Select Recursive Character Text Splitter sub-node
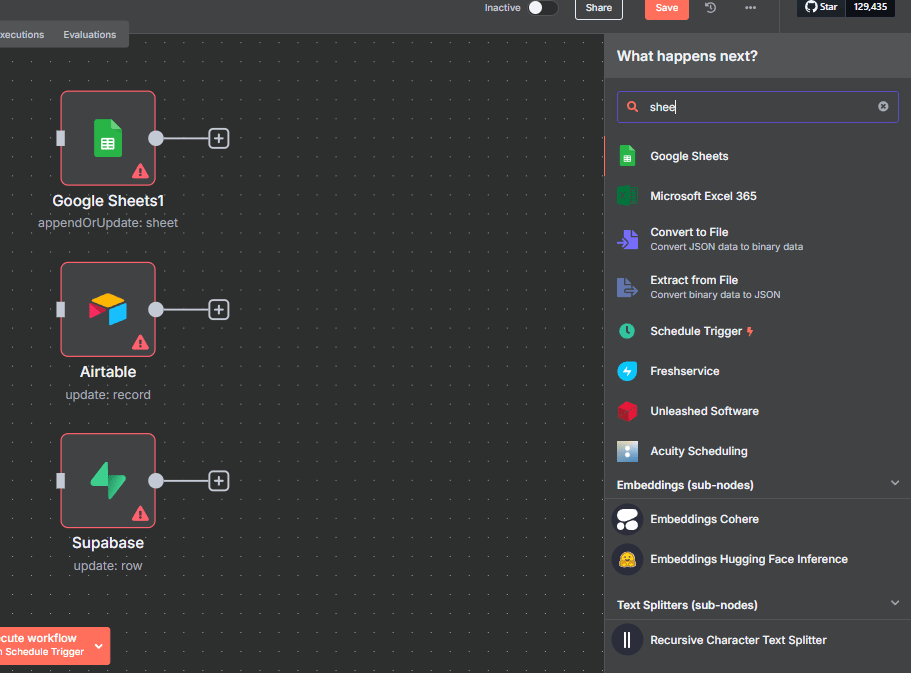This screenshot has height=673, width=911. coord(758,640)
